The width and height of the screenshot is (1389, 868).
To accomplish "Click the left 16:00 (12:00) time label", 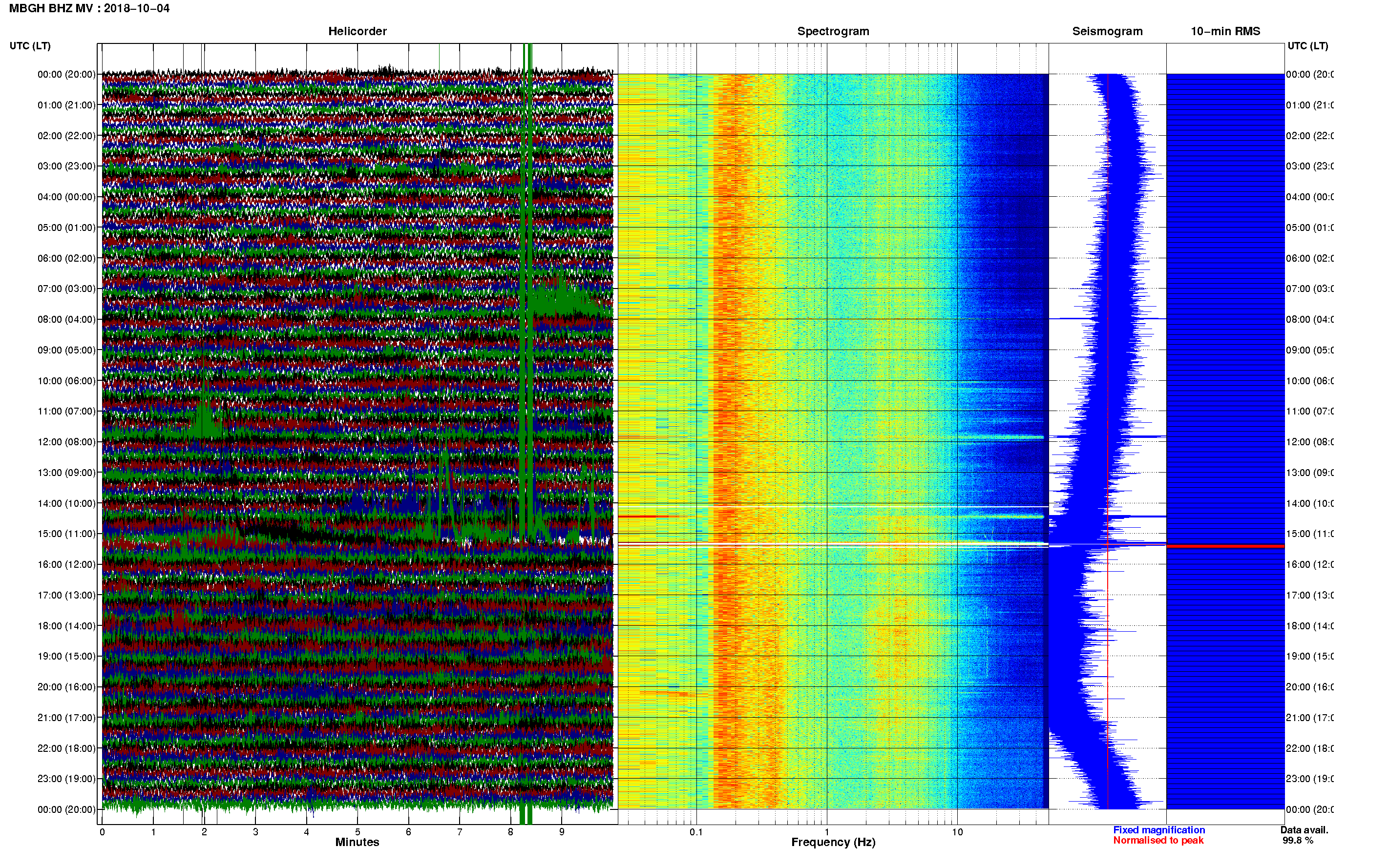I will tap(66, 564).
